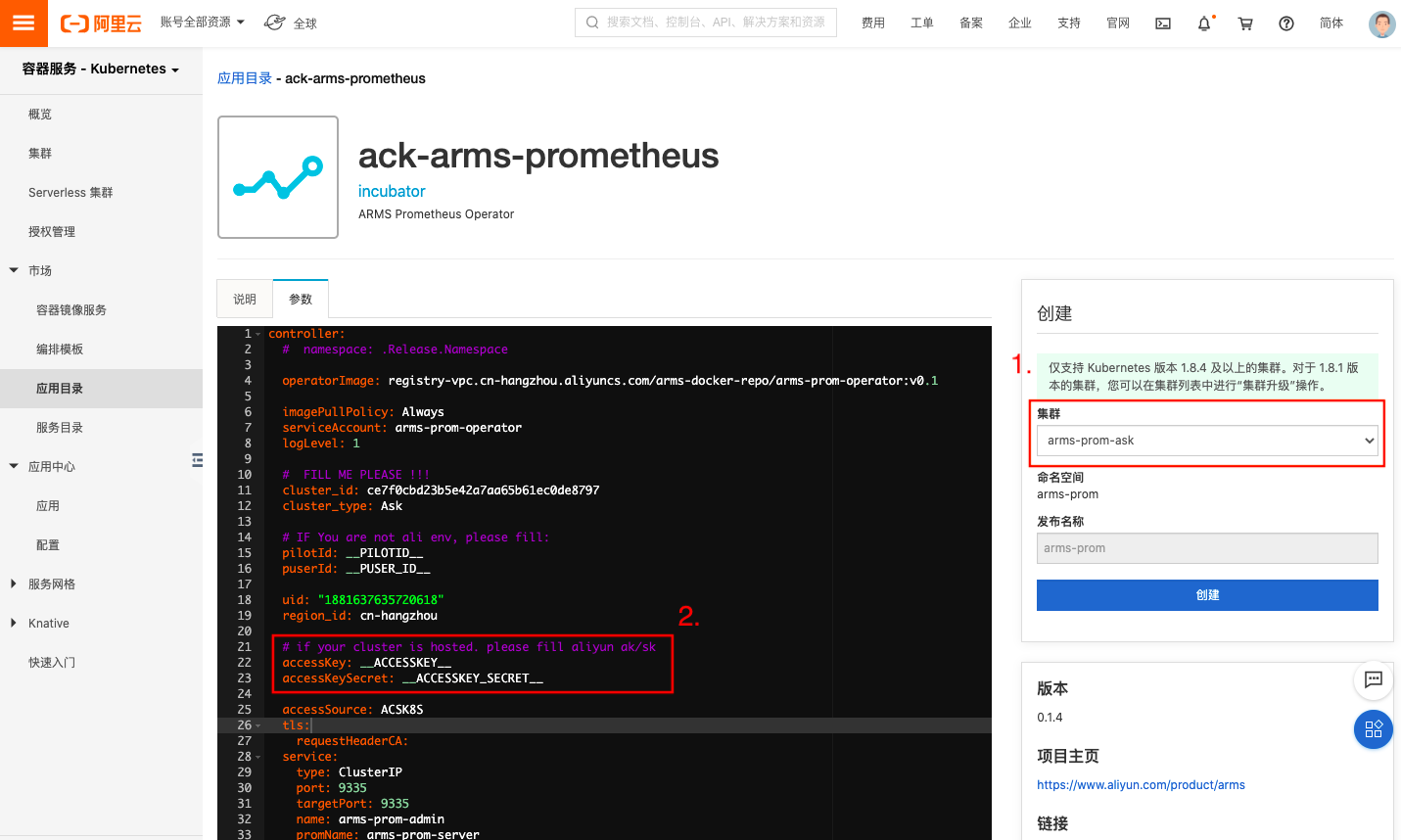
Task: Expand the 服务网格 sidebar section
Action: (x=14, y=583)
